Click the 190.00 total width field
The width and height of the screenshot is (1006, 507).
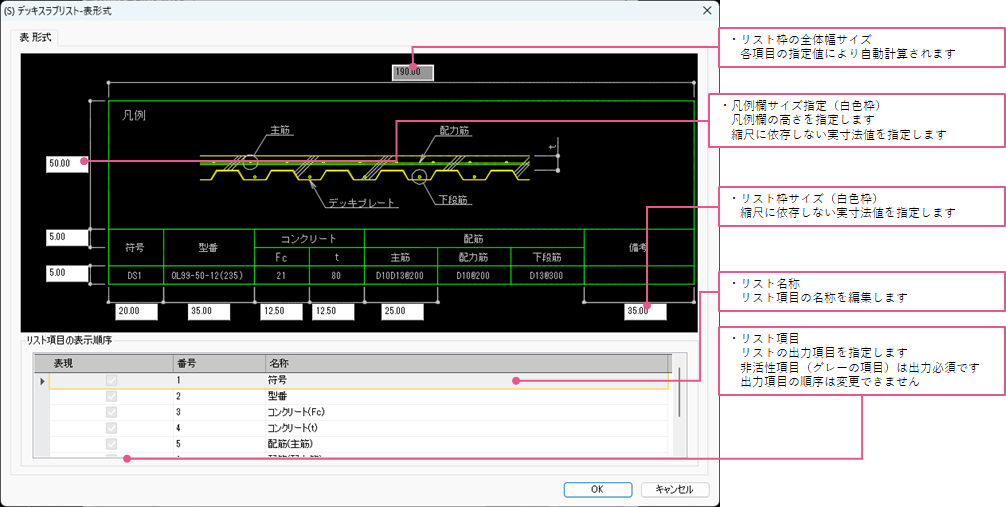coord(413,72)
